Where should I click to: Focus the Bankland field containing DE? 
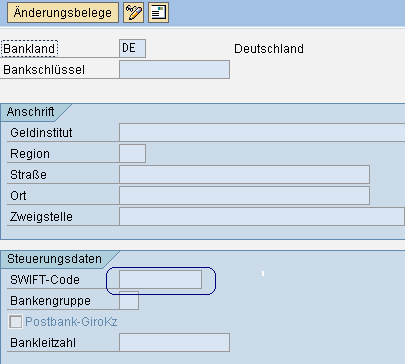(132, 48)
